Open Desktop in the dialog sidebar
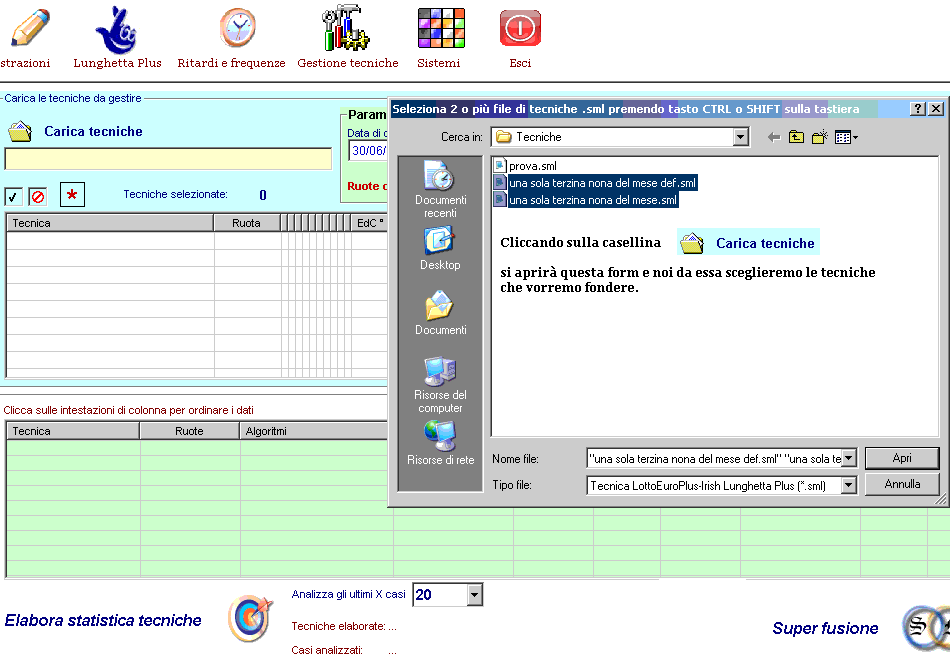 (x=440, y=248)
